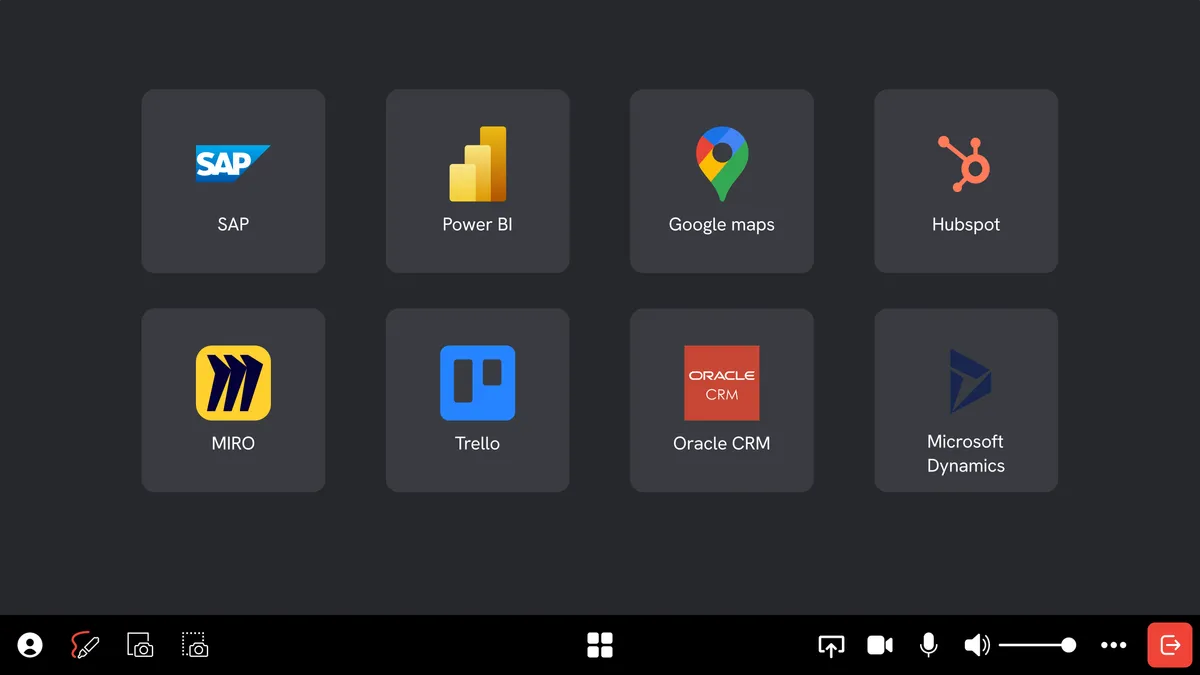Open the more options menu
This screenshot has width=1200, height=675.
(x=1113, y=645)
